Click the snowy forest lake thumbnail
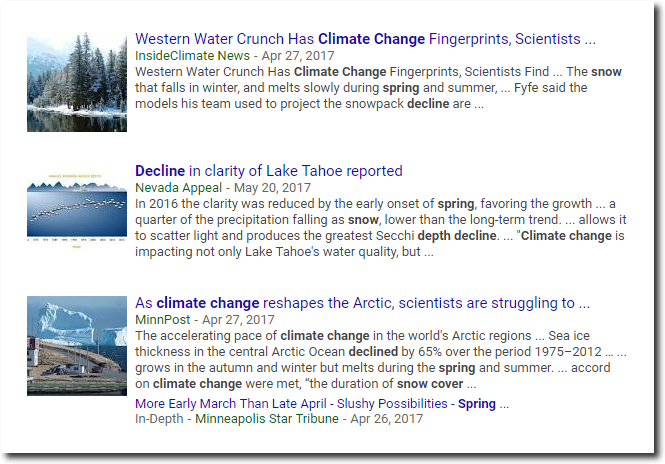 [77, 82]
